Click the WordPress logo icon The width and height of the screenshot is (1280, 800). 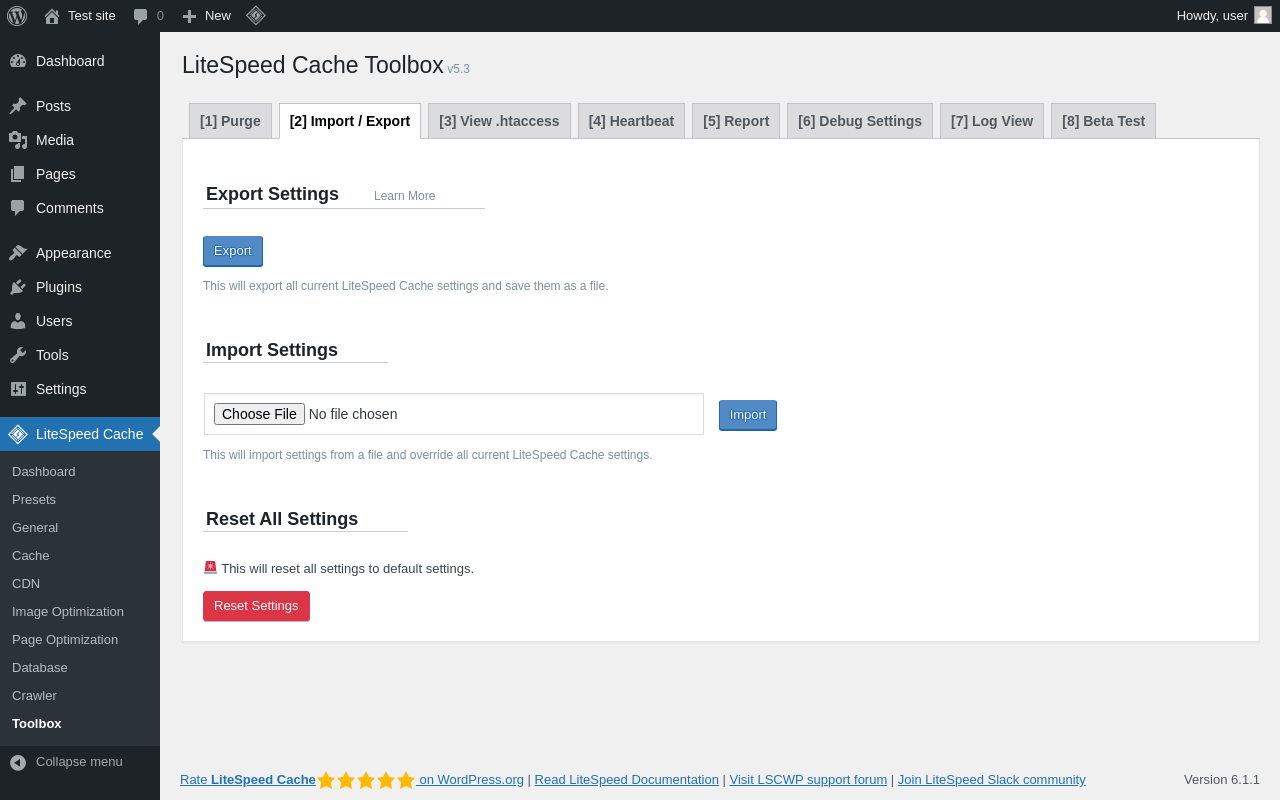tap(17, 16)
